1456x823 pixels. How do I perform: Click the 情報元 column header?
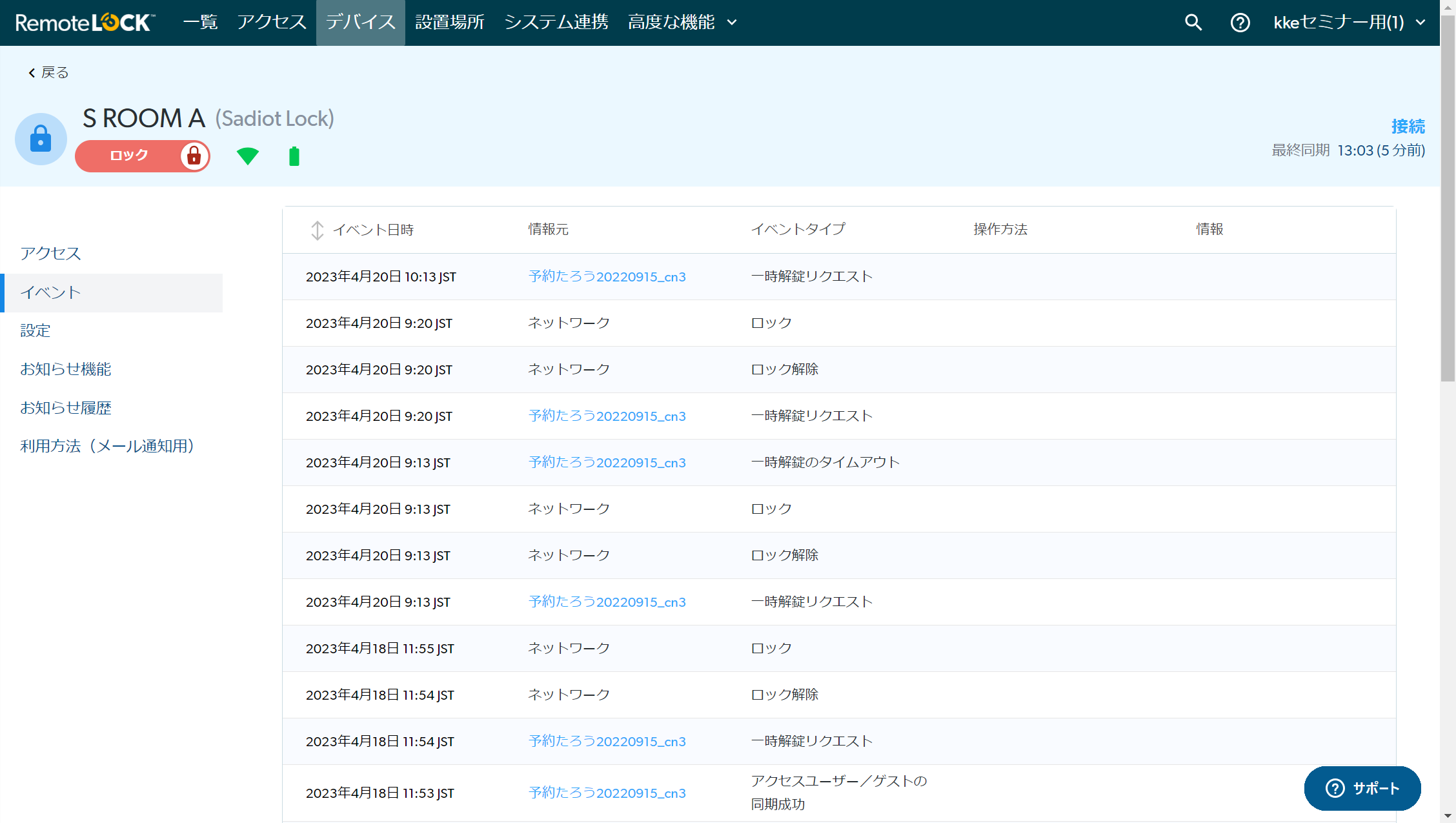click(x=548, y=229)
